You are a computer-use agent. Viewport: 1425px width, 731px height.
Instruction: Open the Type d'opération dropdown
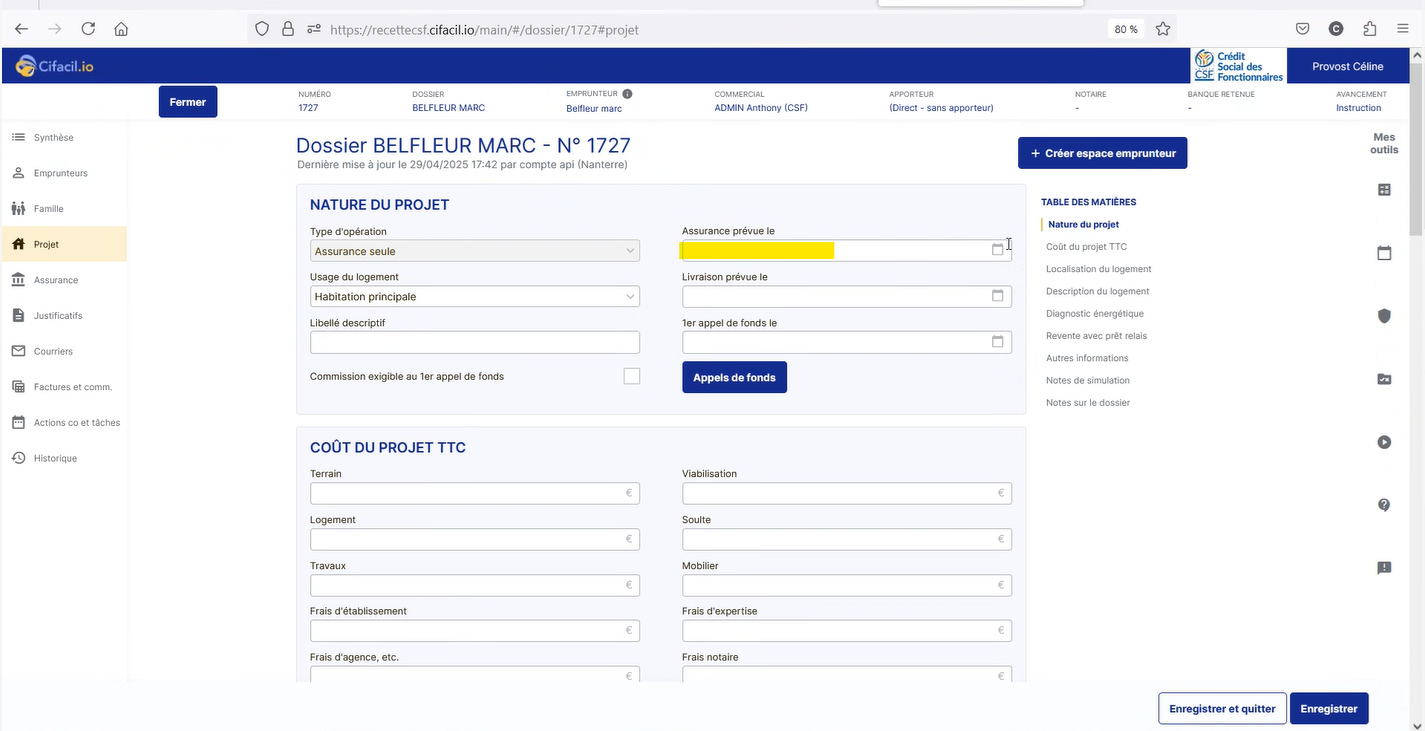pos(475,251)
